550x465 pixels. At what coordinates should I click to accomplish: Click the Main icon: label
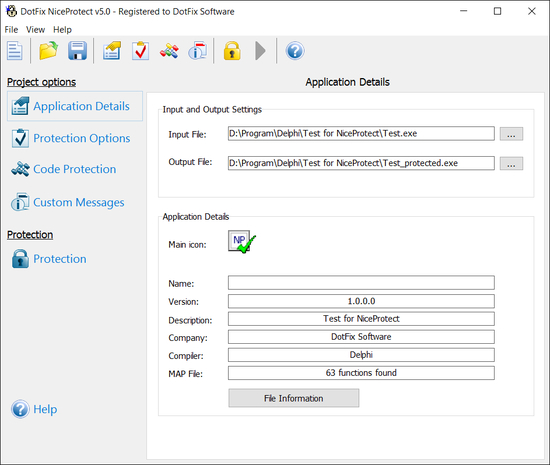point(187,245)
